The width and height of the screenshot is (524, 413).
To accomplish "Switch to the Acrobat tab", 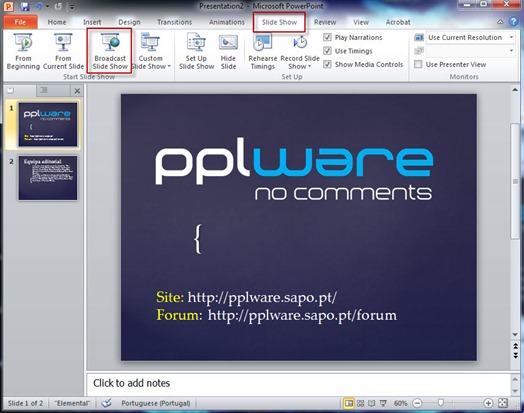I will 398,22.
